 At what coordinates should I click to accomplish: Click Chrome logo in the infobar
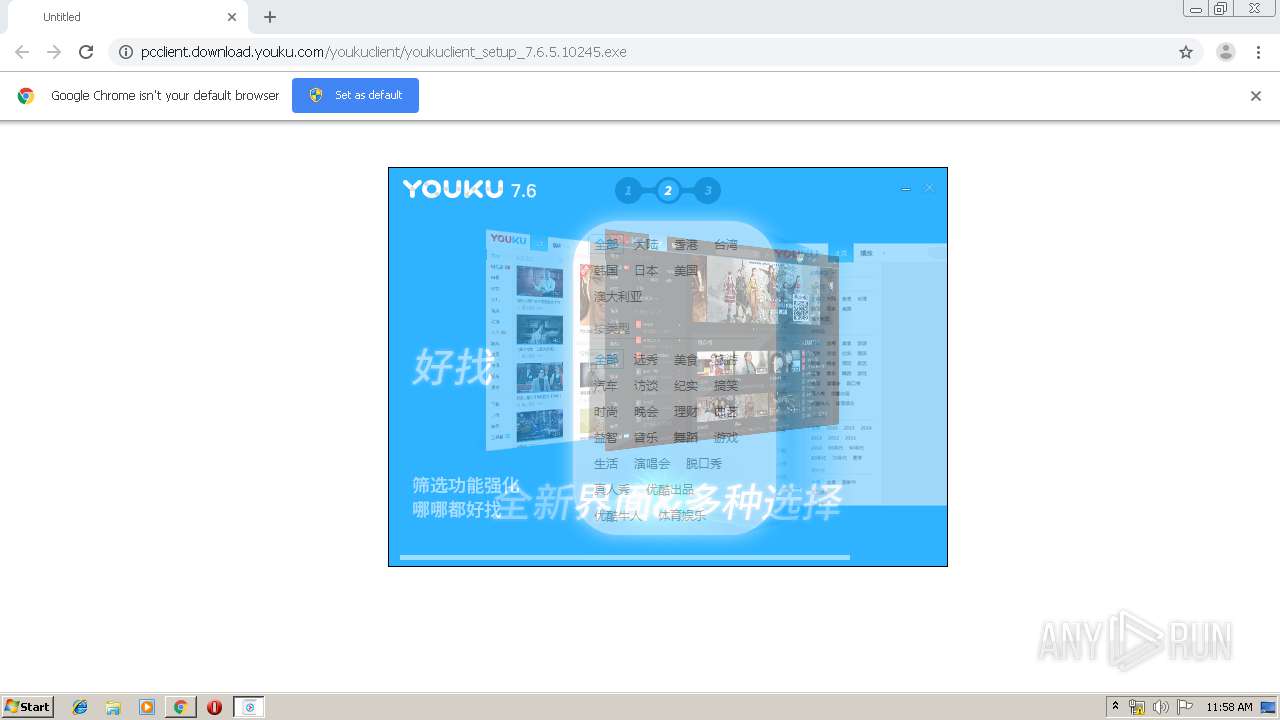26,96
